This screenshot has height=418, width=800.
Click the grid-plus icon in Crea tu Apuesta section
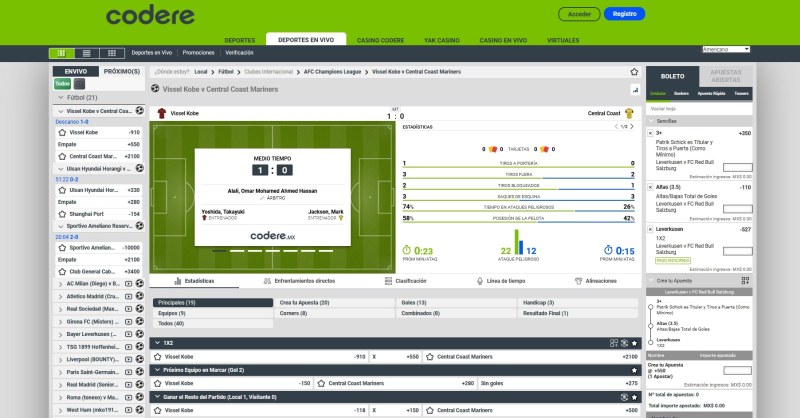[745, 281]
